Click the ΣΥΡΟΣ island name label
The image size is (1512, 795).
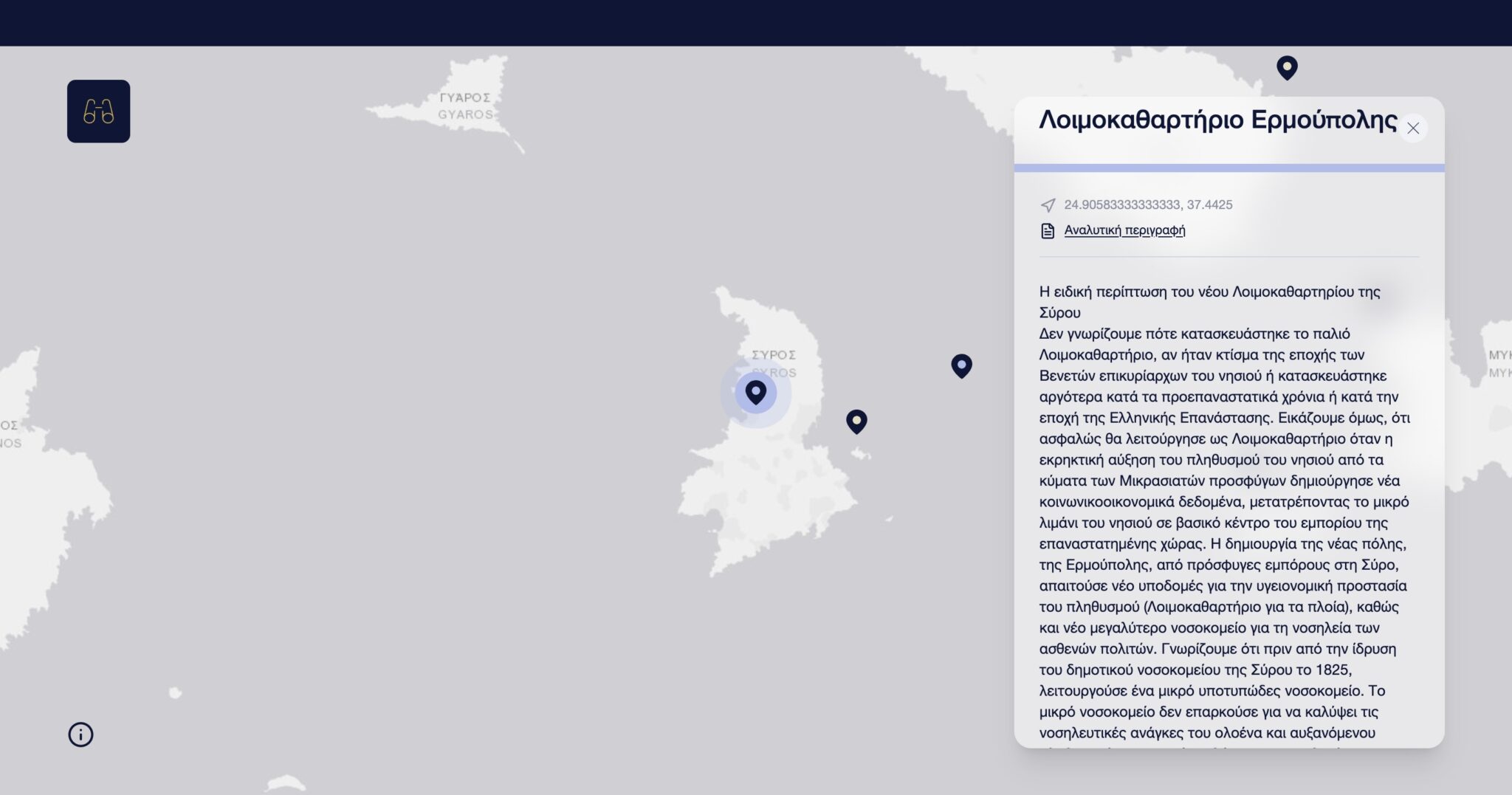click(773, 355)
